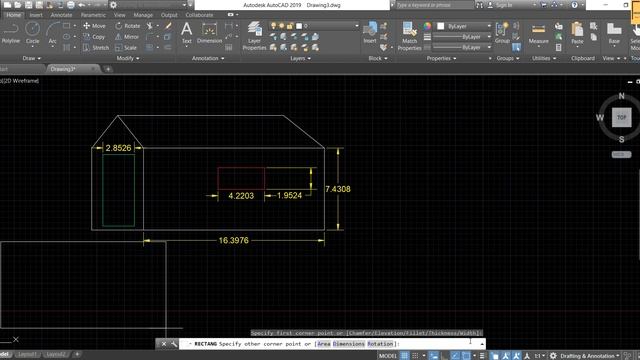Toggle object snap tracking in status bar
This screenshot has height=360, width=640.
(x=455, y=356)
